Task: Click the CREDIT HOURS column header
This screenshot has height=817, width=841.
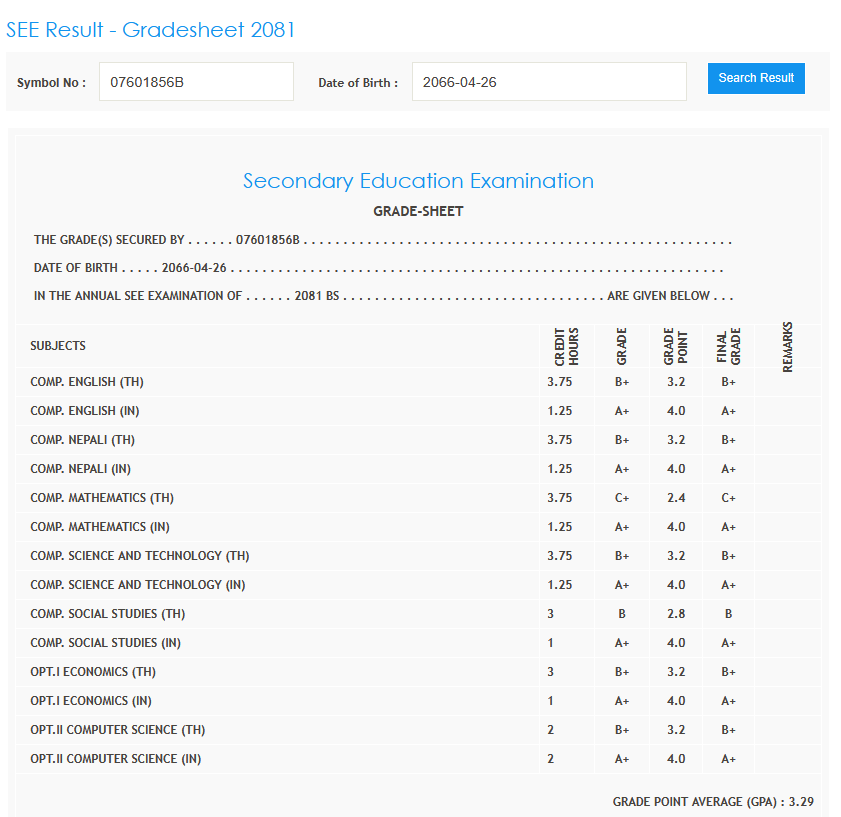Action: tap(566, 346)
